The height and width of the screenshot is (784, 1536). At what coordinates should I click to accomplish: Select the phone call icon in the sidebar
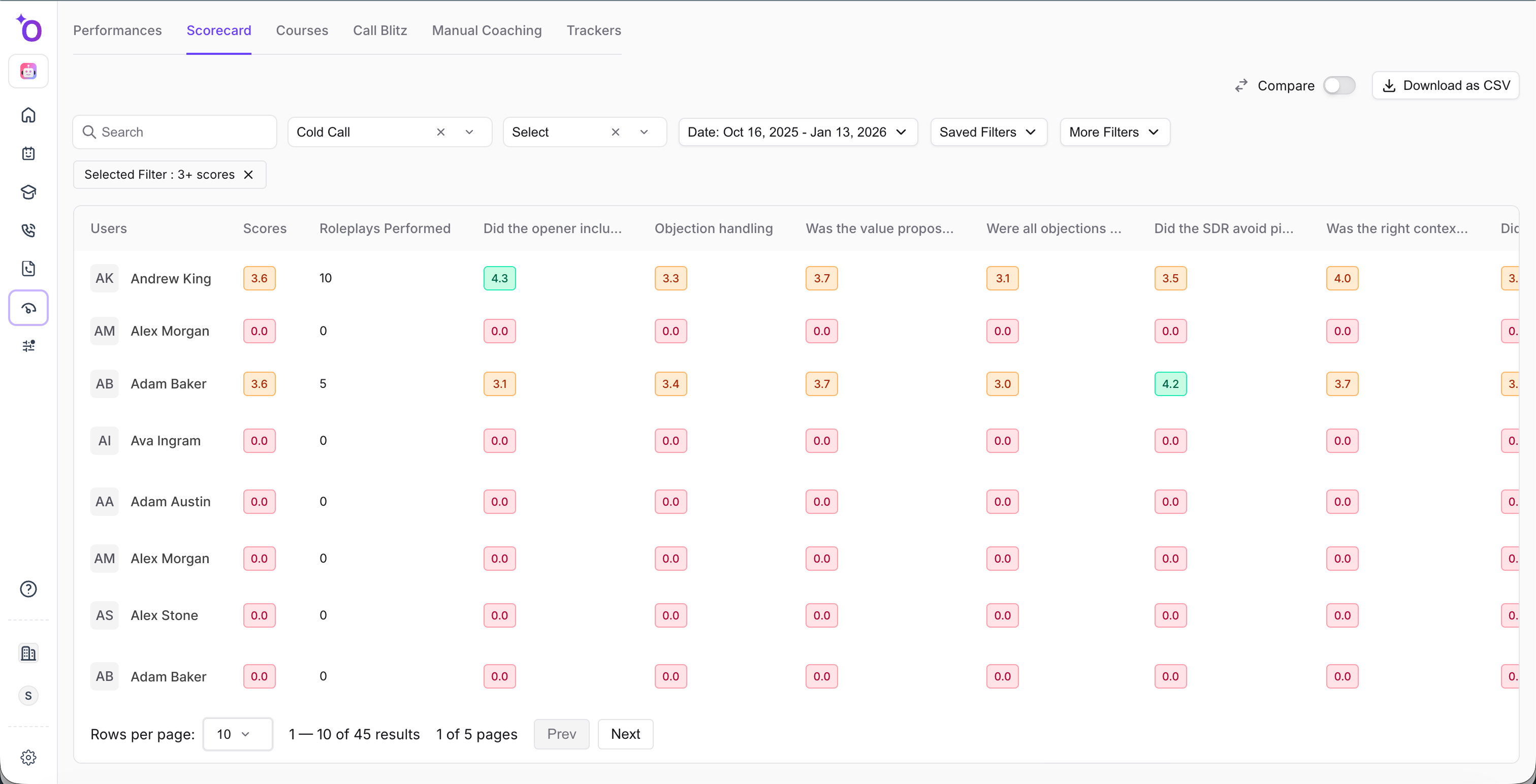(x=28, y=230)
